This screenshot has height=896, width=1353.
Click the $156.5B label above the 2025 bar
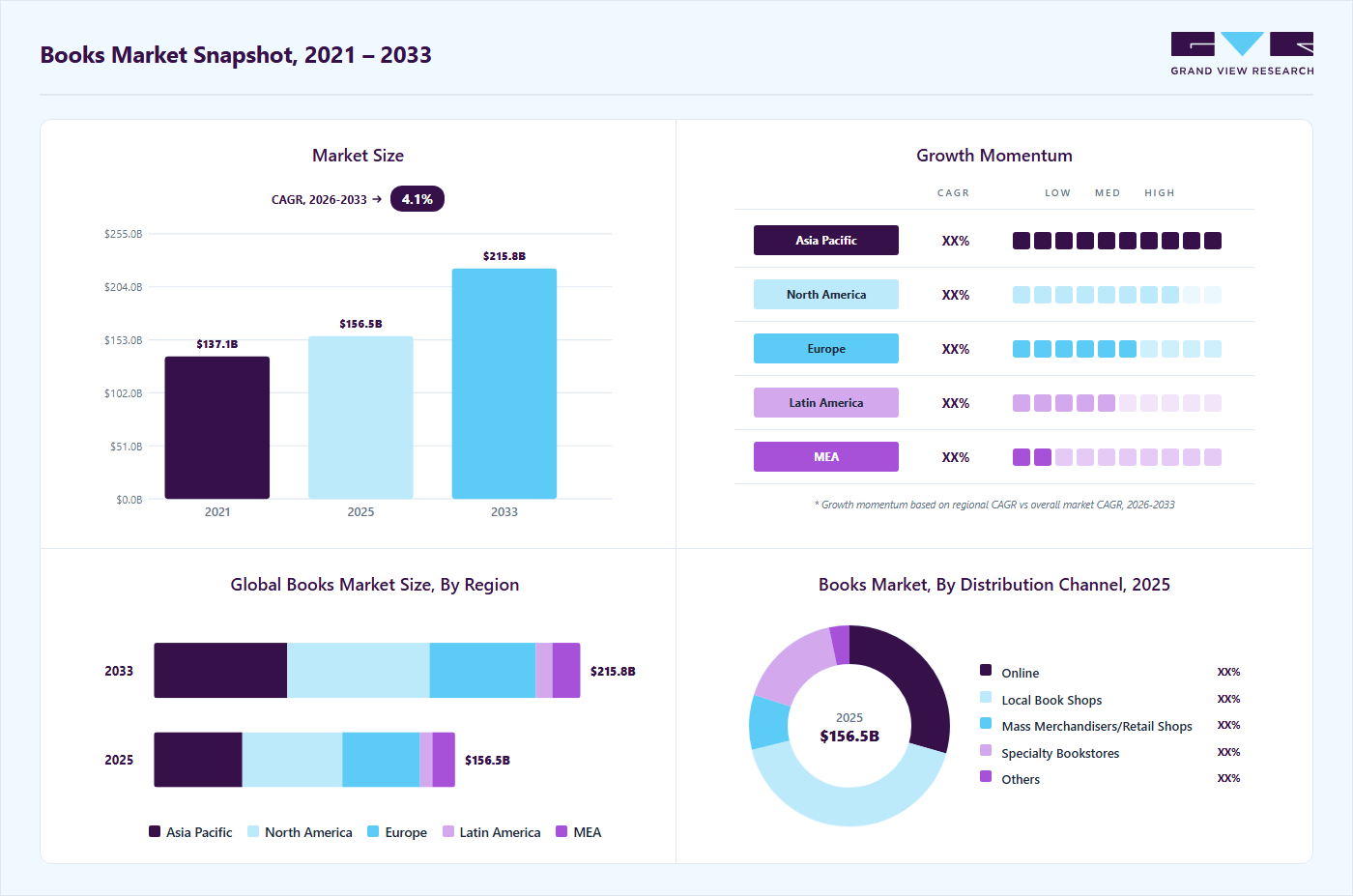click(x=360, y=324)
